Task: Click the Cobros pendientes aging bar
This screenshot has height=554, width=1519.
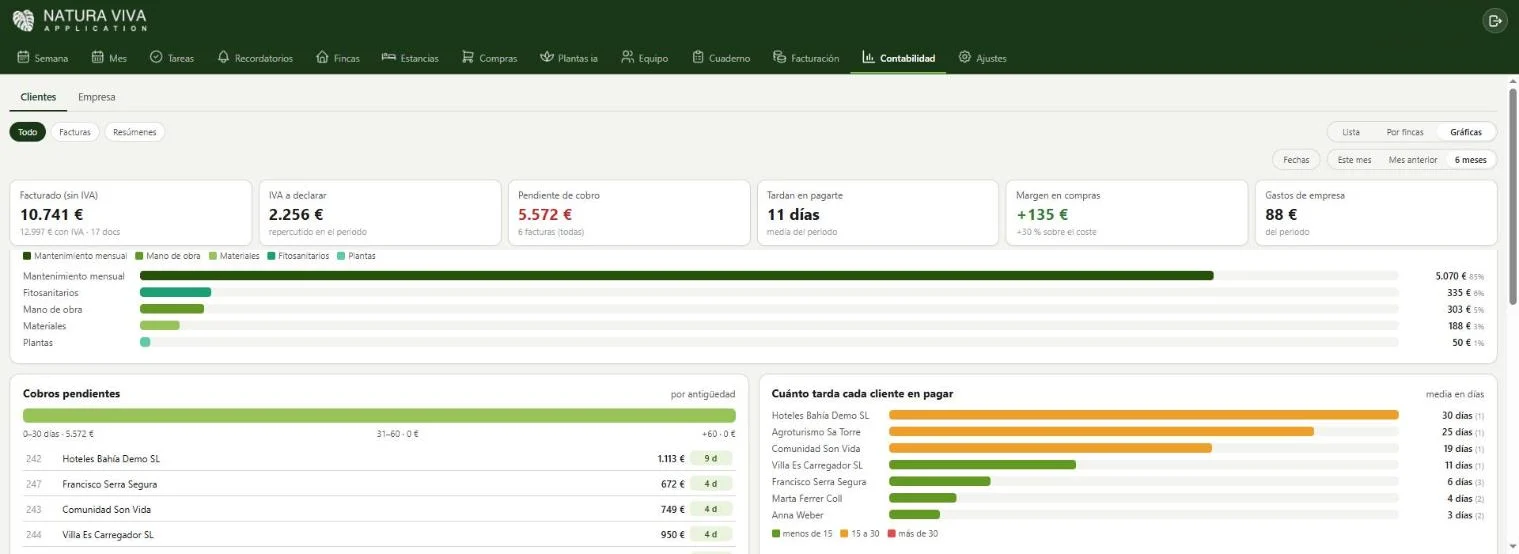Action: tap(379, 415)
